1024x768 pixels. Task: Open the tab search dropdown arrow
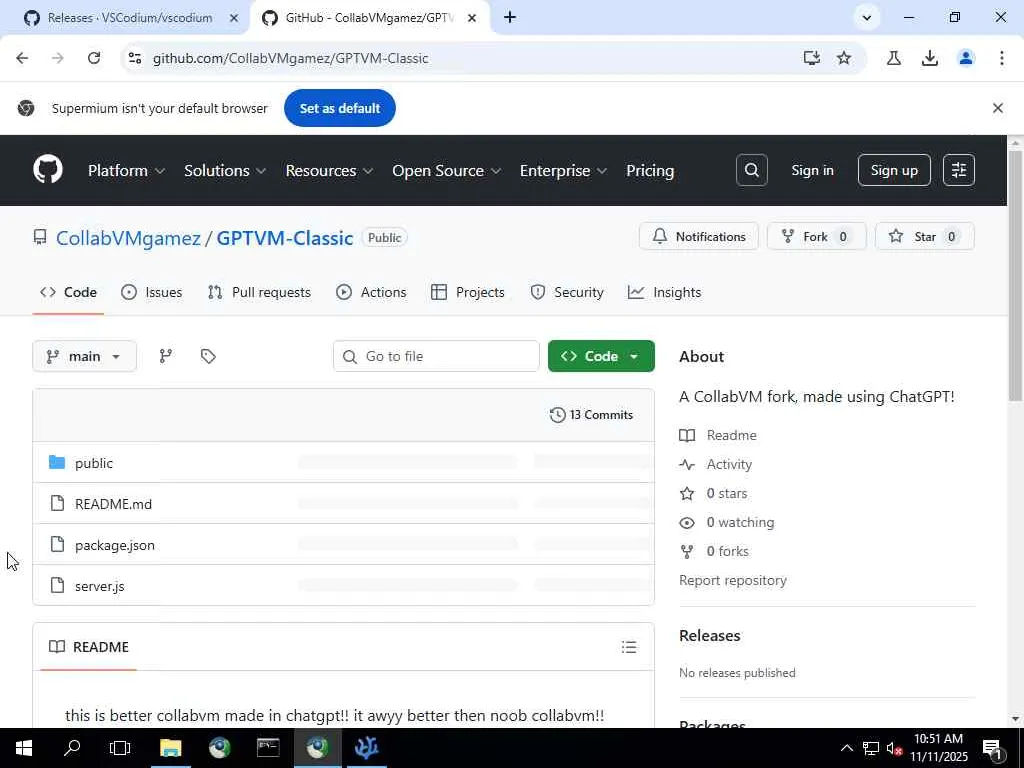click(x=867, y=18)
